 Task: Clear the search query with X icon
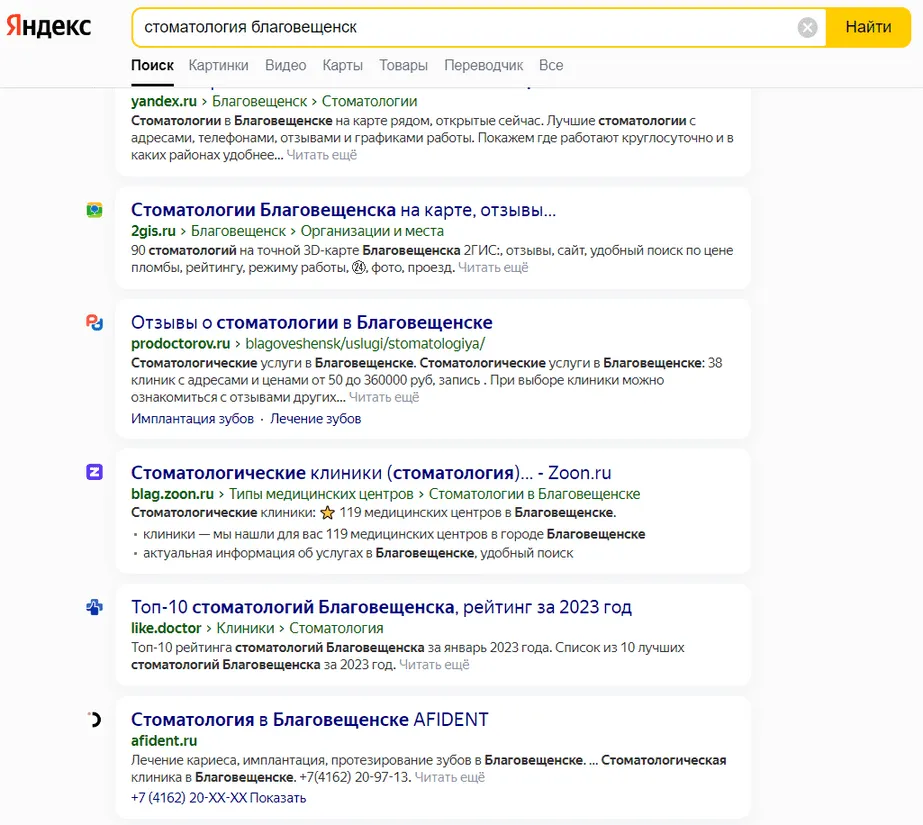807,28
